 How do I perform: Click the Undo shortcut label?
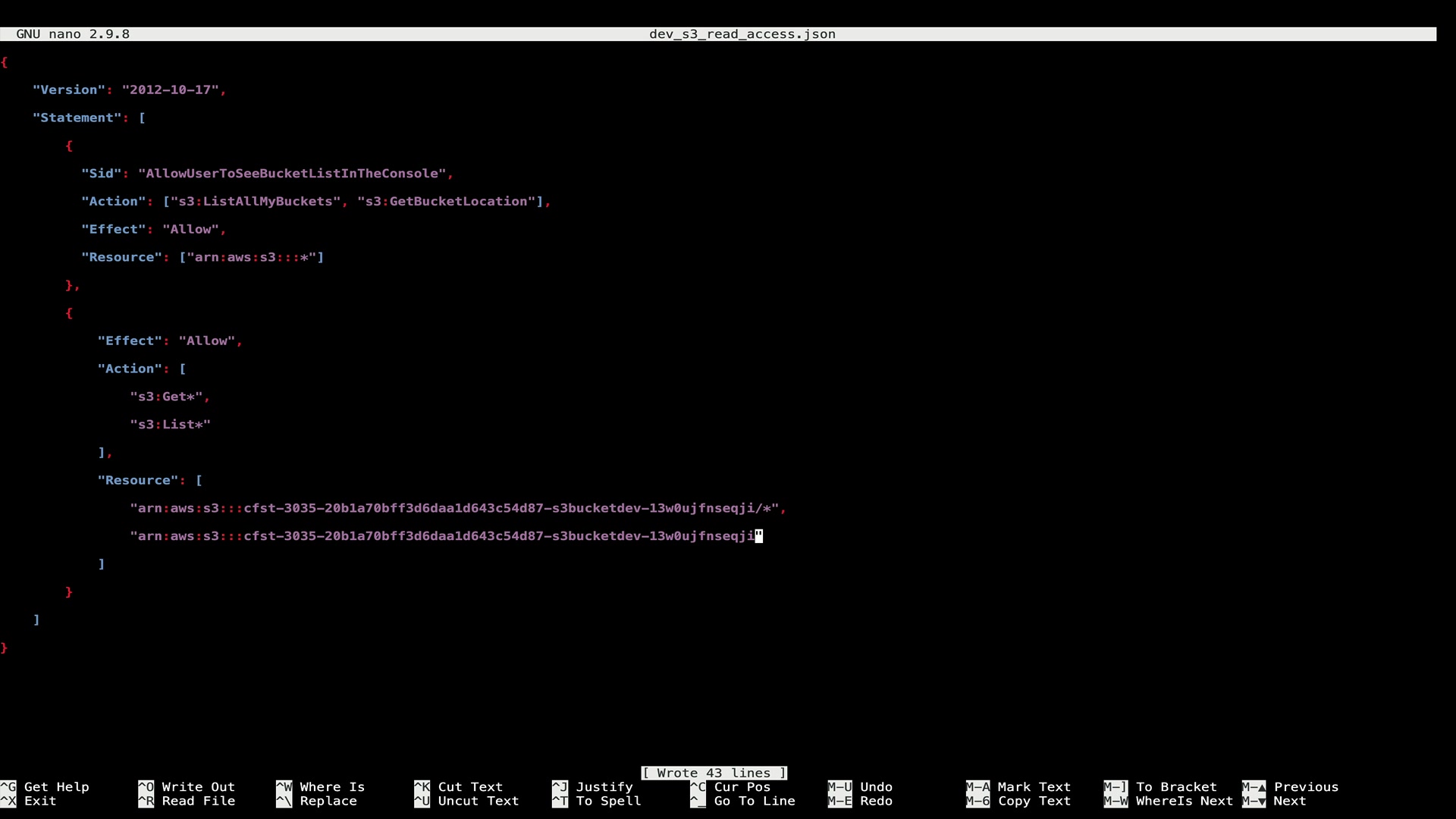[x=876, y=786]
